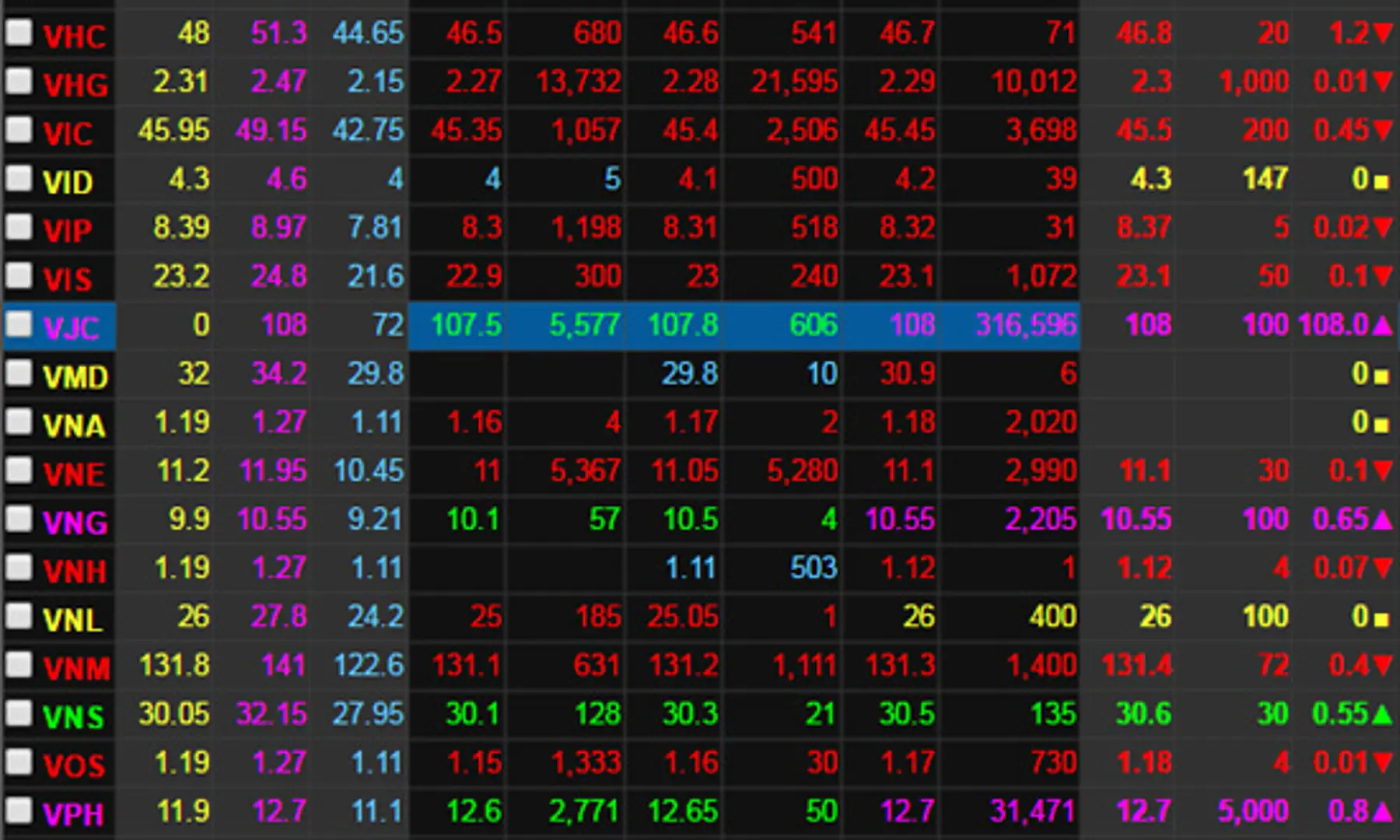Click the 1,072 volume in VIS row

click(1042, 275)
